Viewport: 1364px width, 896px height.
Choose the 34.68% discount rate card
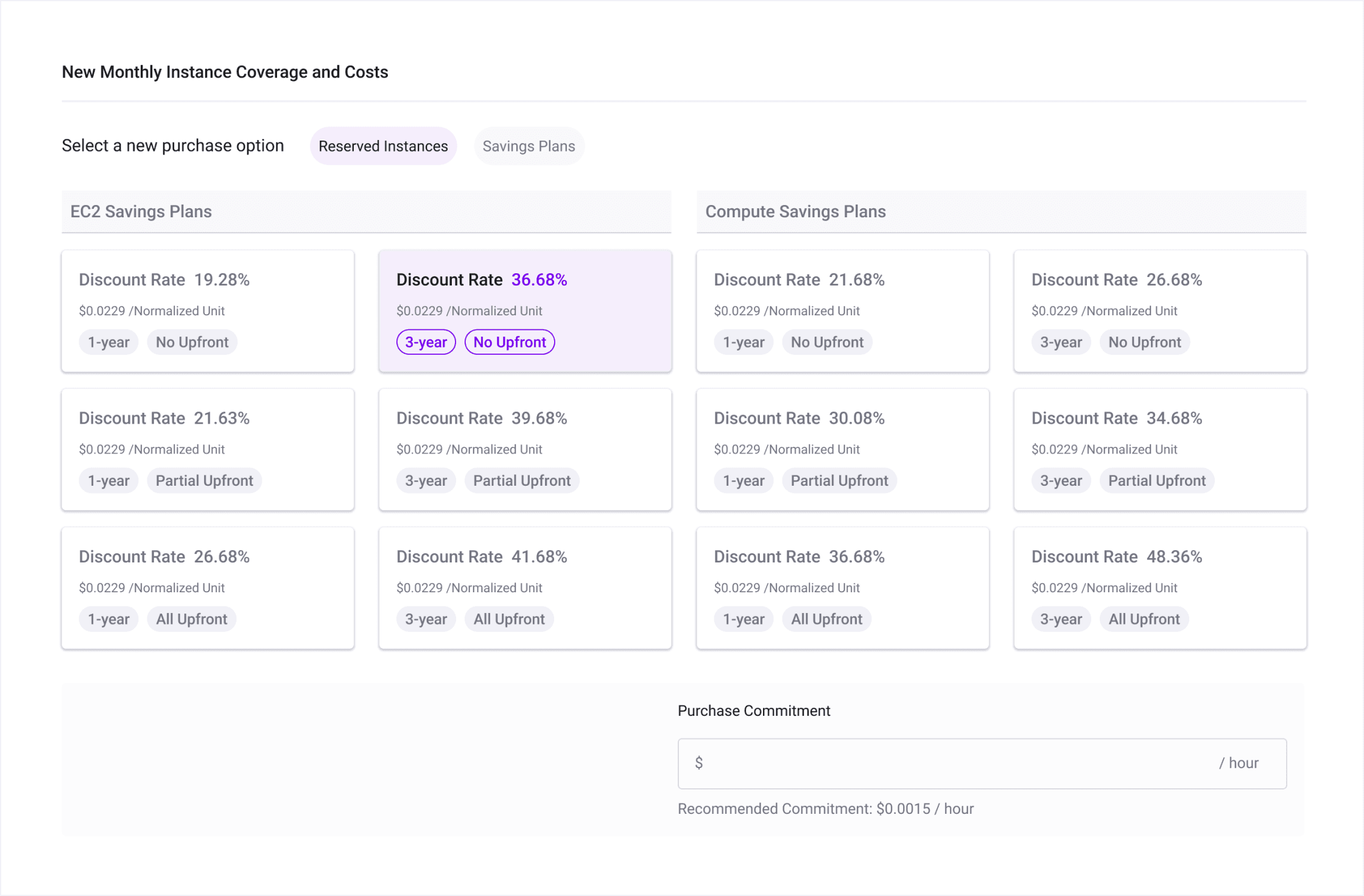pos(1160,450)
